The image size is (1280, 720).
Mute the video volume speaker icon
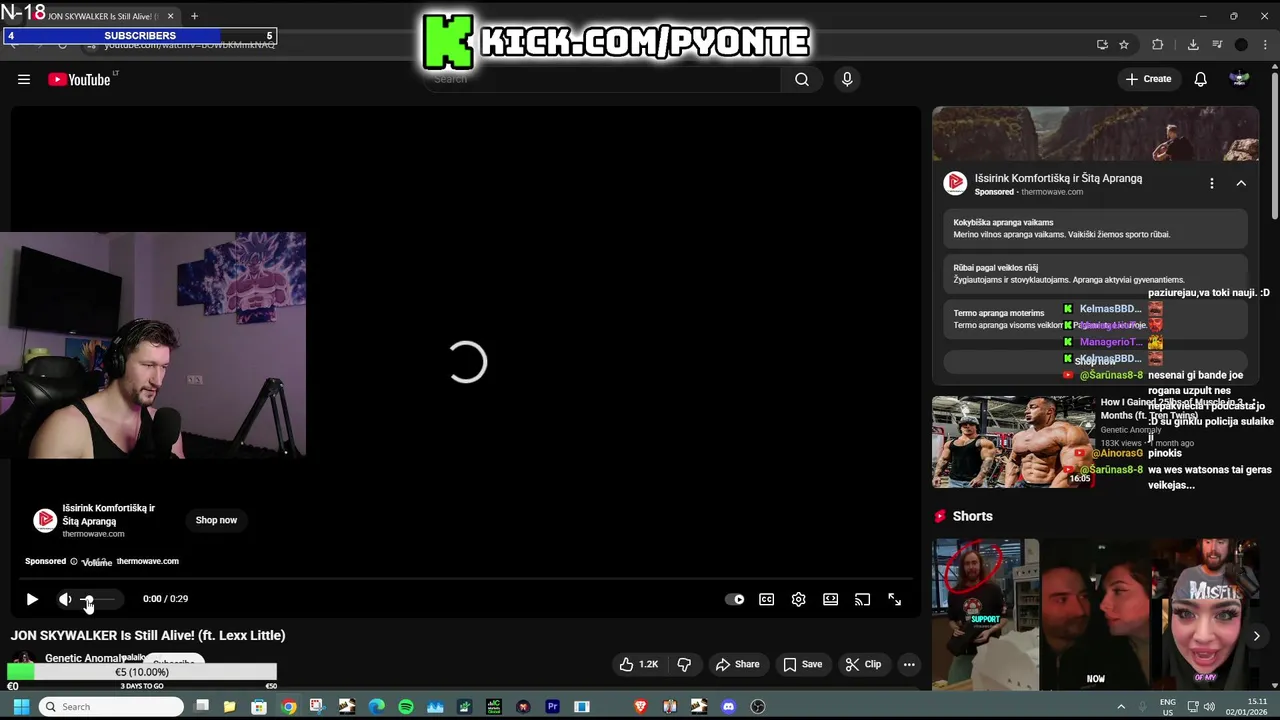click(x=65, y=599)
